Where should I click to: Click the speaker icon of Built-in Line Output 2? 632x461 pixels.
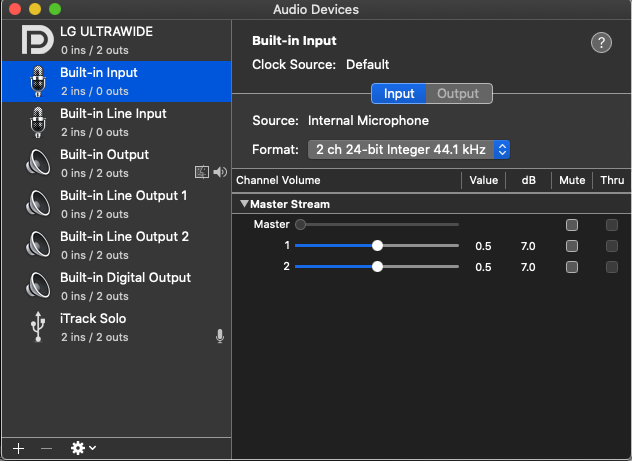[x=38, y=245]
